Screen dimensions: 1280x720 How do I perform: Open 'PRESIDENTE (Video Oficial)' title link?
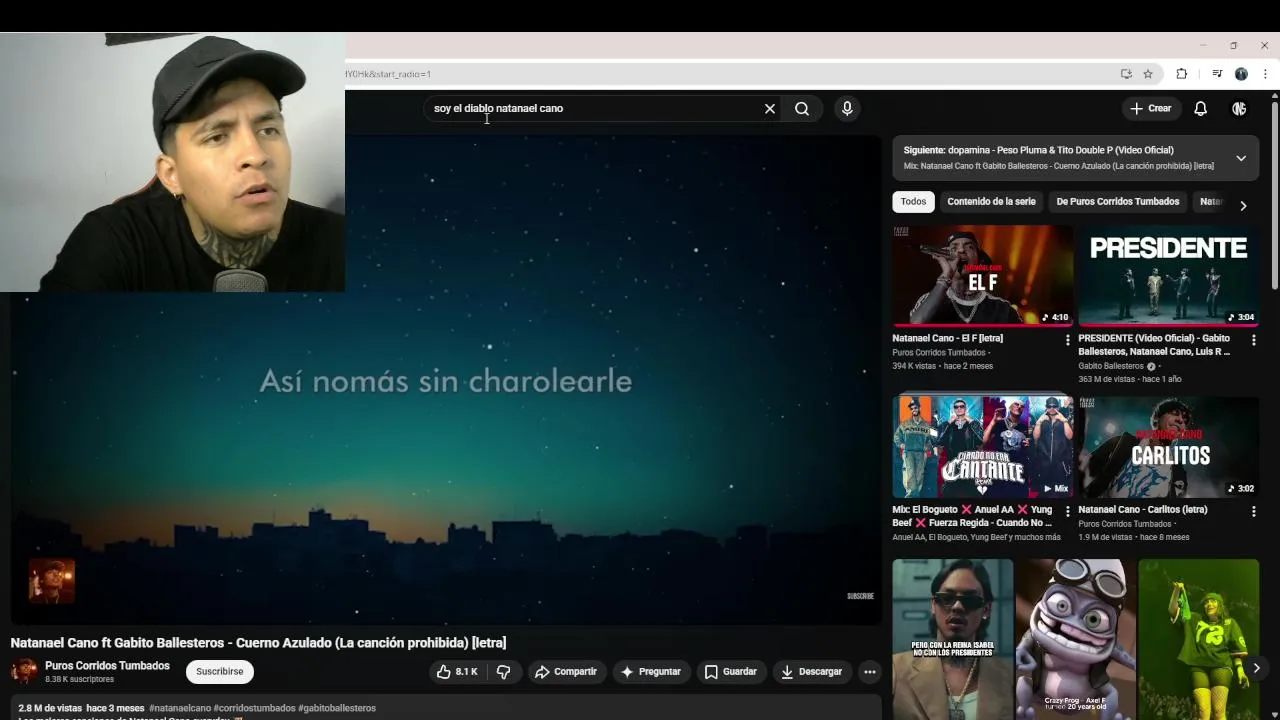(x=1154, y=345)
